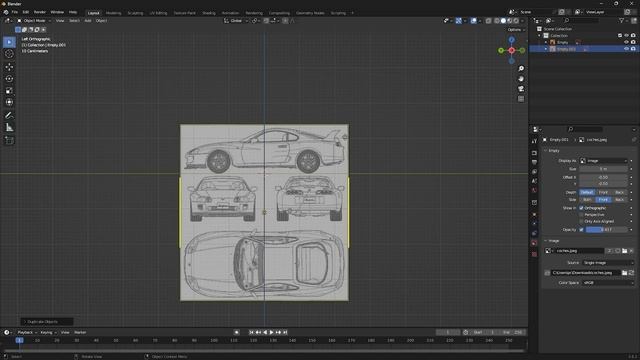The height and width of the screenshot is (360, 640).
Task: Open the Tool properties tab
Action: (534, 141)
